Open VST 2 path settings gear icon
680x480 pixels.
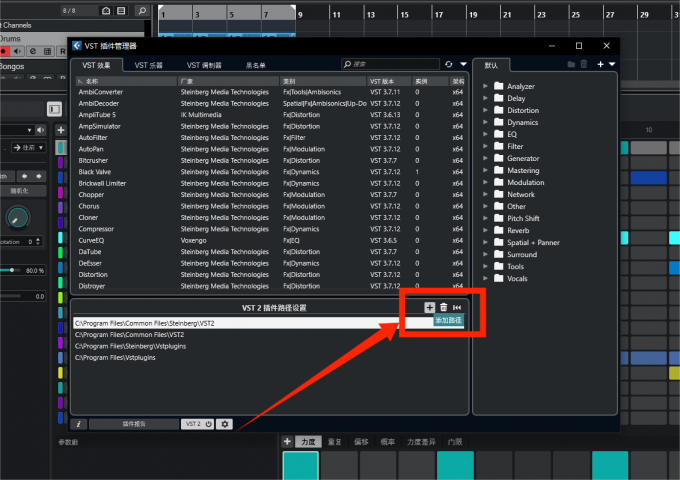(x=225, y=424)
